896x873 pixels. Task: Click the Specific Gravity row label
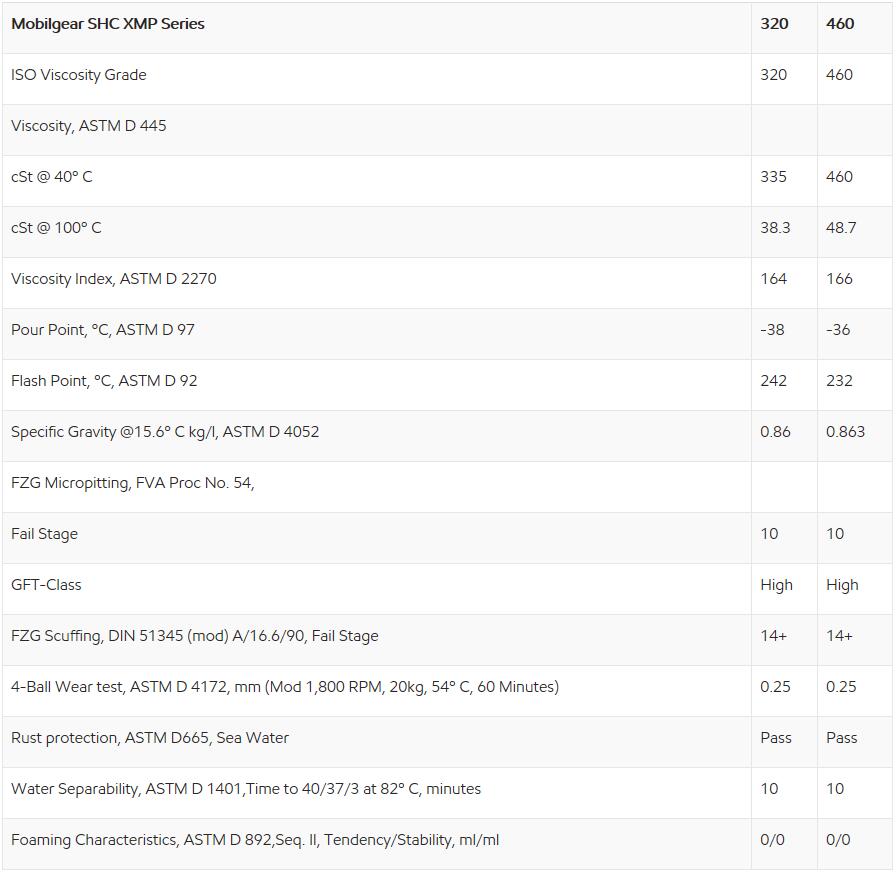[165, 432]
